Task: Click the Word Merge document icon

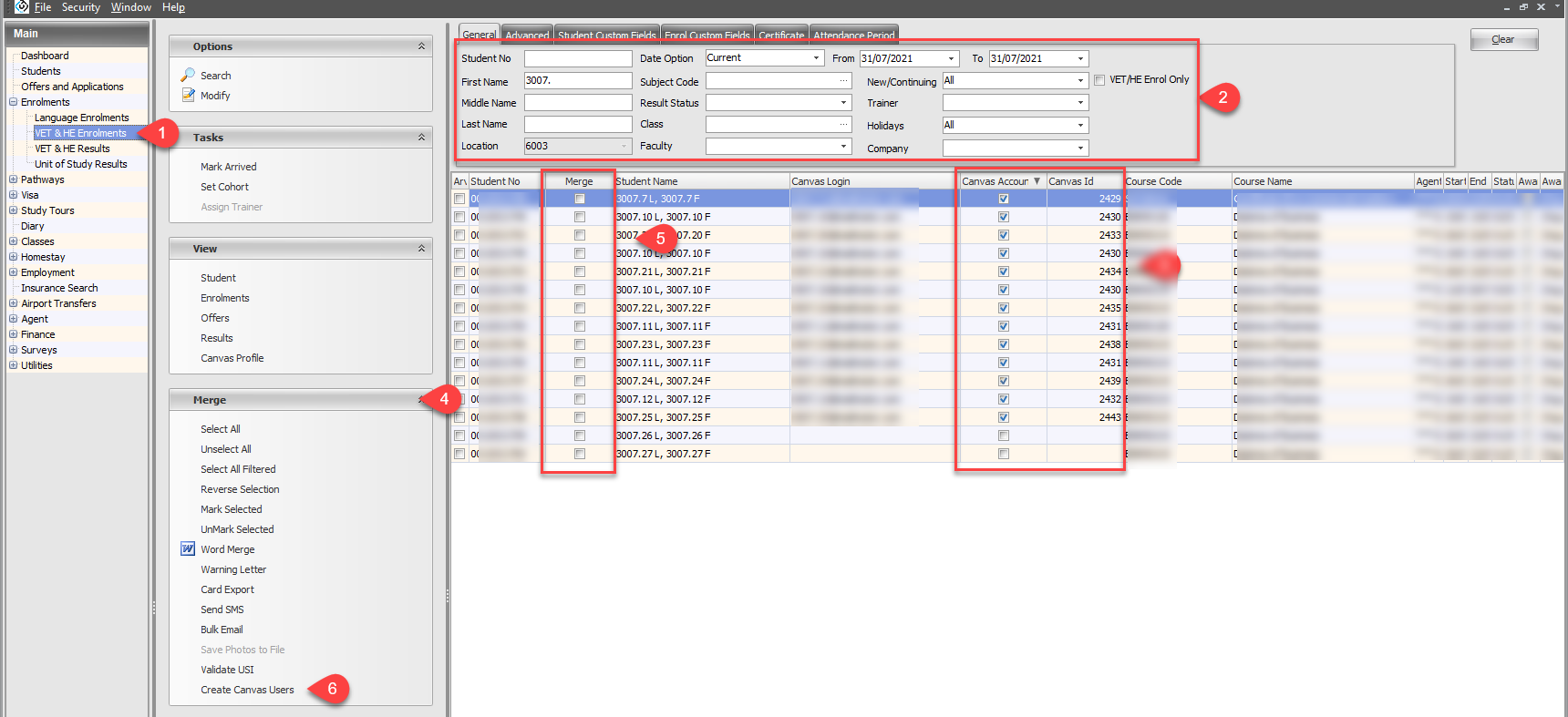Action: tap(188, 549)
